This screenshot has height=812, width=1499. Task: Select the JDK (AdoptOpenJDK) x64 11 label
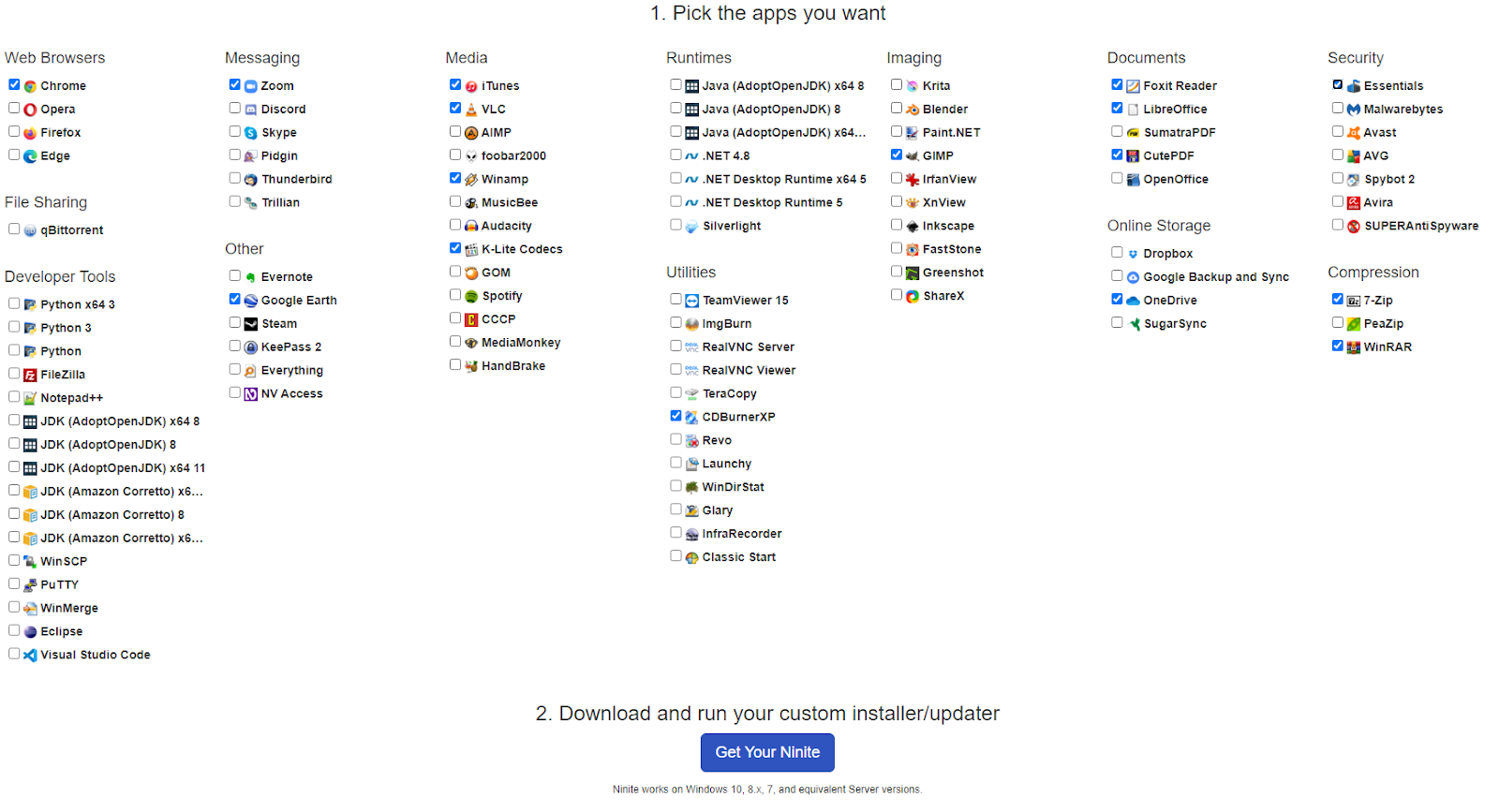tap(123, 468)
